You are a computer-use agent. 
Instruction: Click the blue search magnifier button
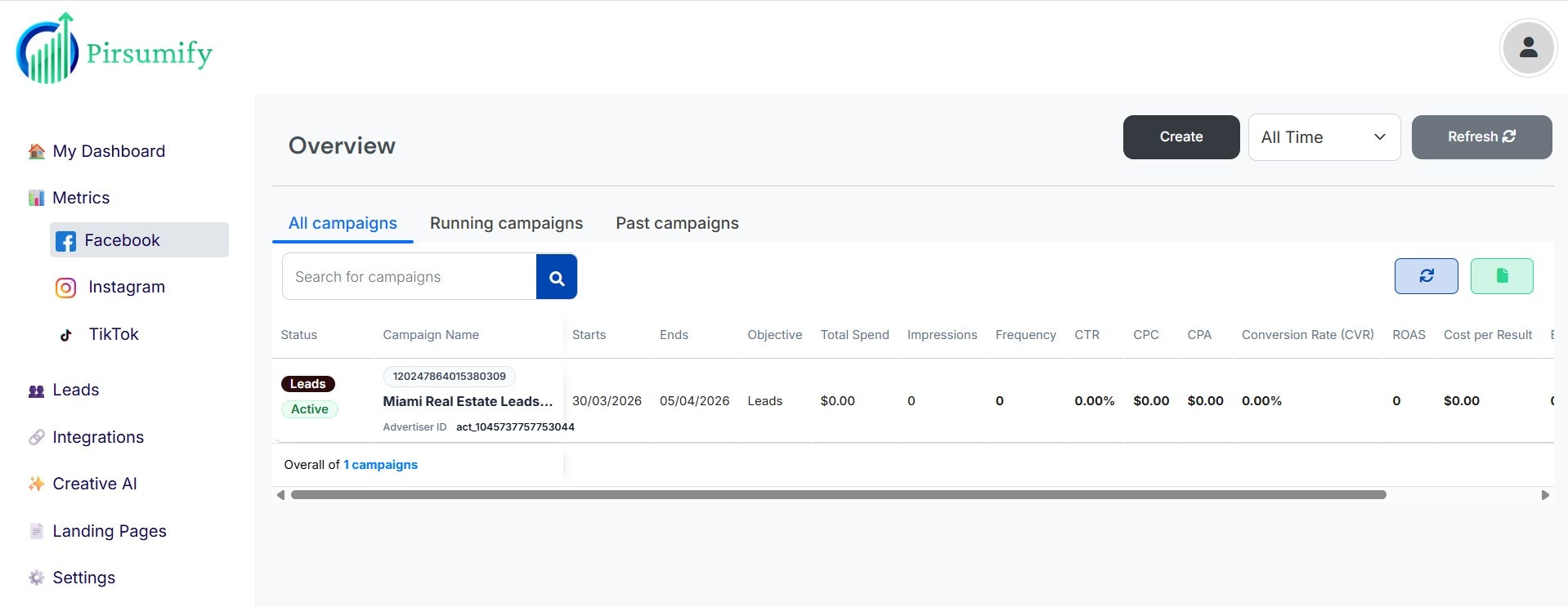click(x=557, y=277)
